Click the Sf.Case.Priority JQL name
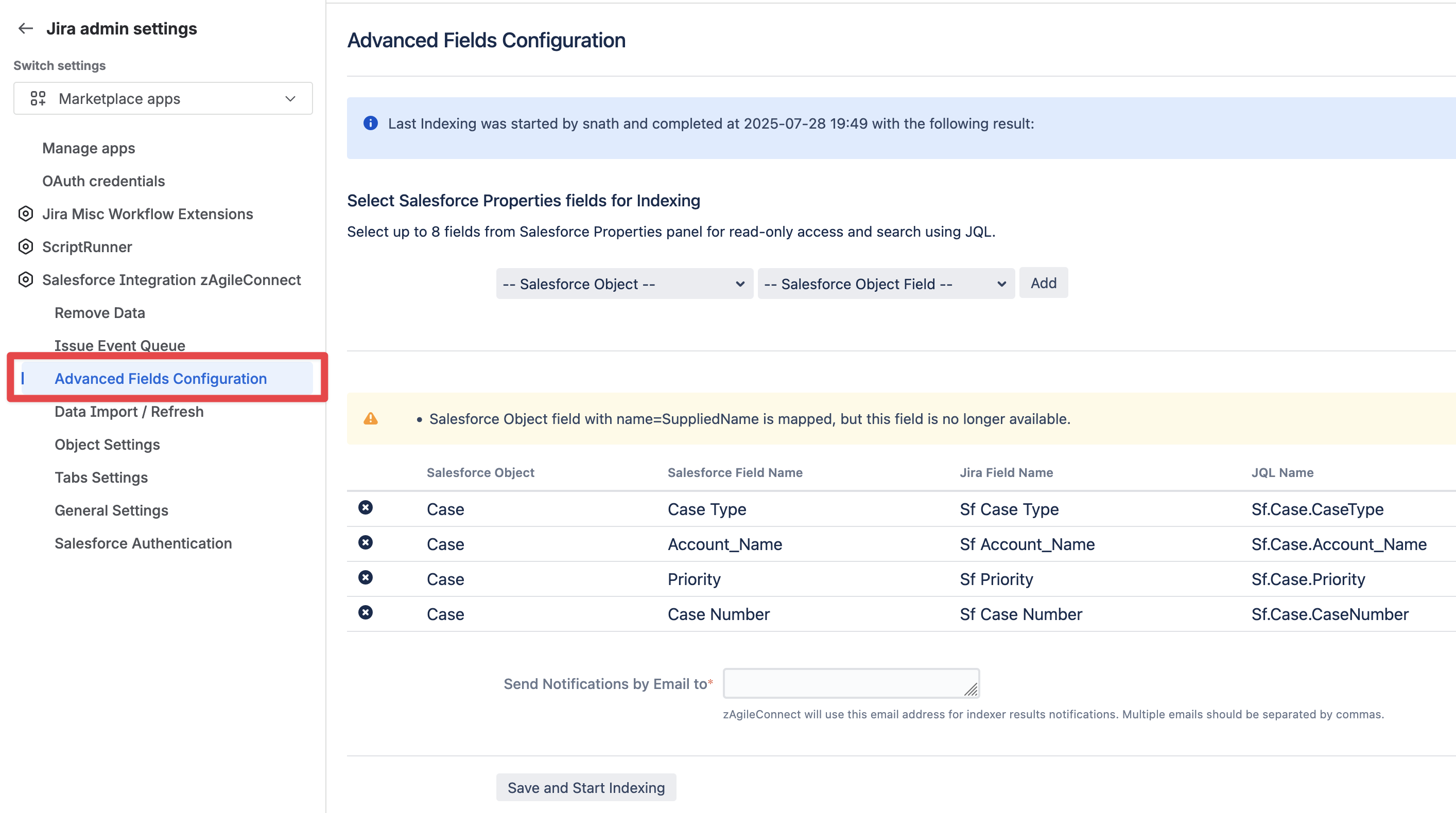 tap(1308, 579)
